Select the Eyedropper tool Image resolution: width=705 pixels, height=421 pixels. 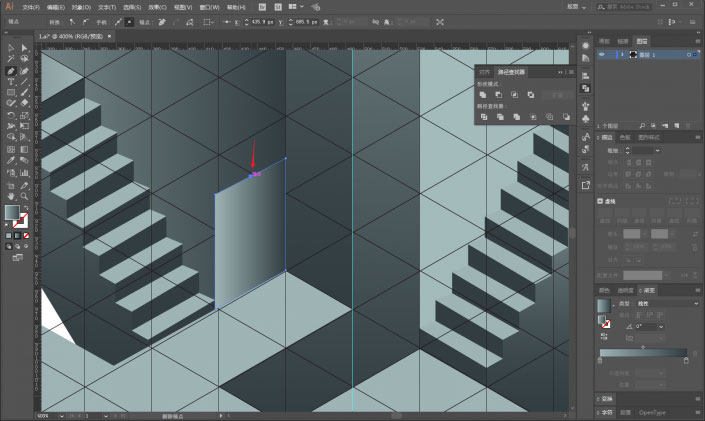pyautogui.click(x=11, y=161)
